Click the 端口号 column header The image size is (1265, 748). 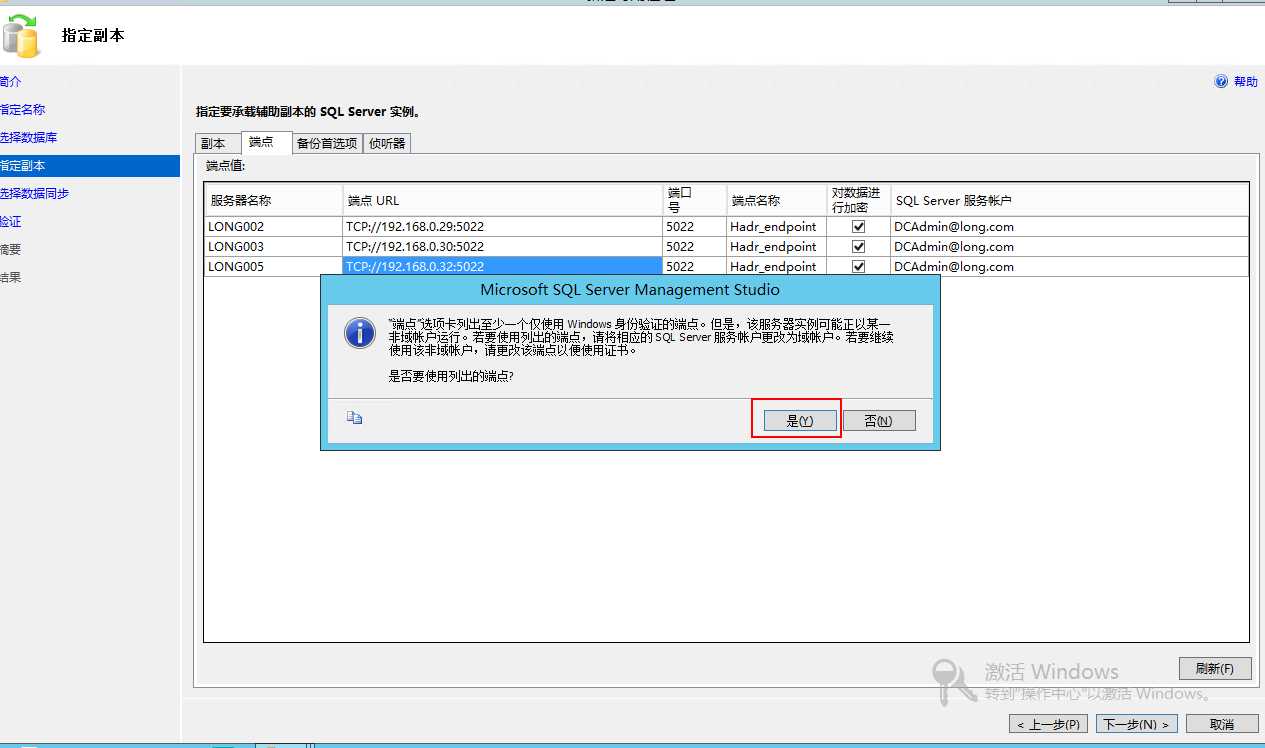coord(695,200)
